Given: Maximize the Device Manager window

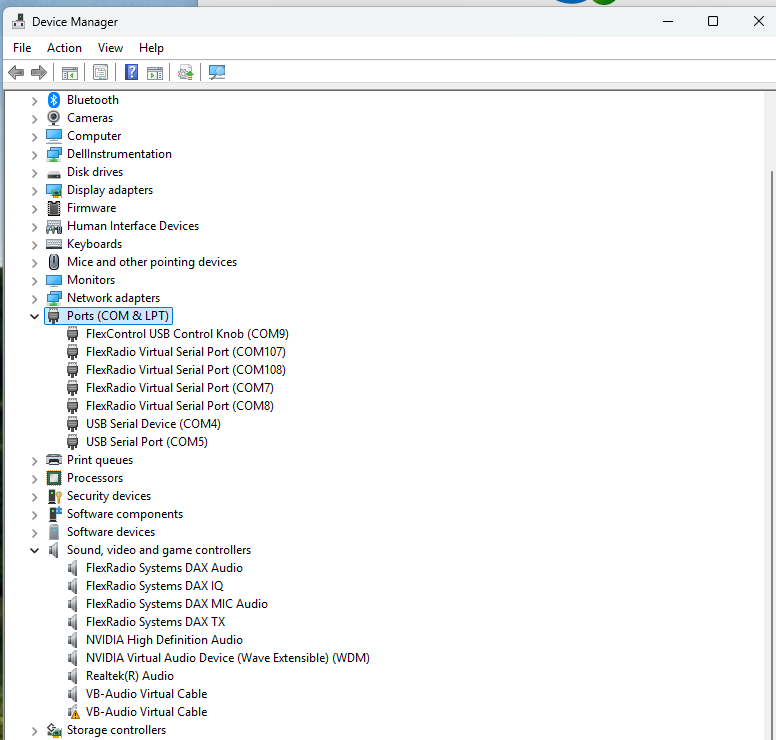Looking at the screenshot, I should point(713,21).
